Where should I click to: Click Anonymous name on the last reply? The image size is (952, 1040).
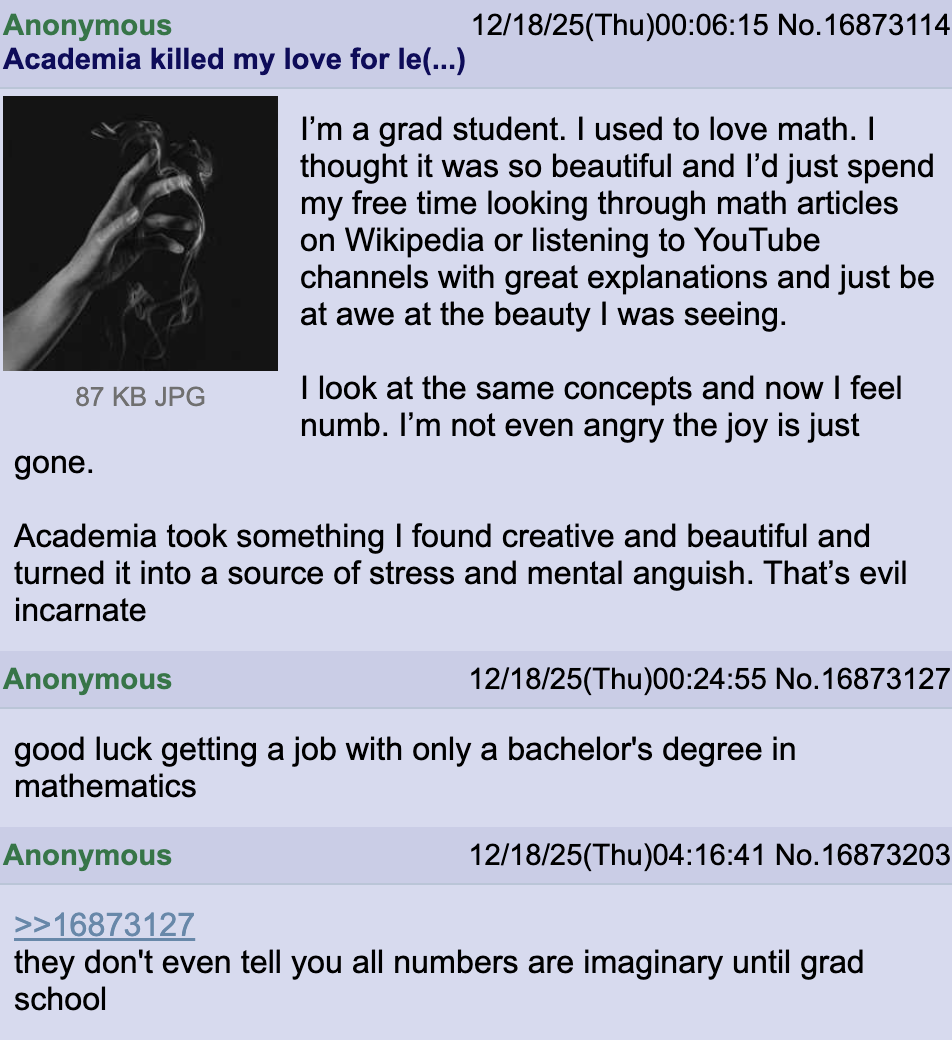coord(87,855)
